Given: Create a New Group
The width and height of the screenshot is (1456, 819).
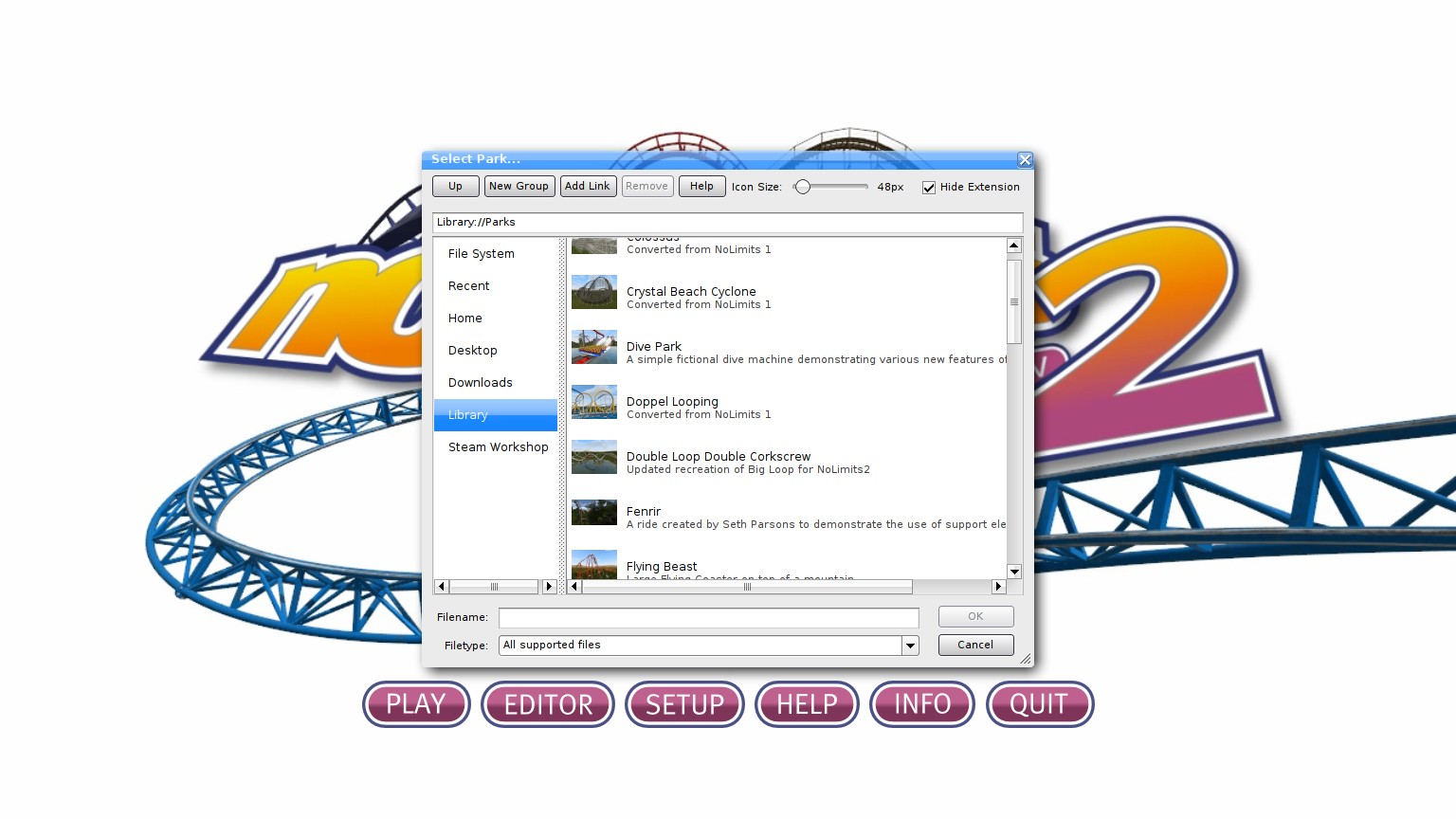Looking at the screenshot, I should (x=519, y=187).
